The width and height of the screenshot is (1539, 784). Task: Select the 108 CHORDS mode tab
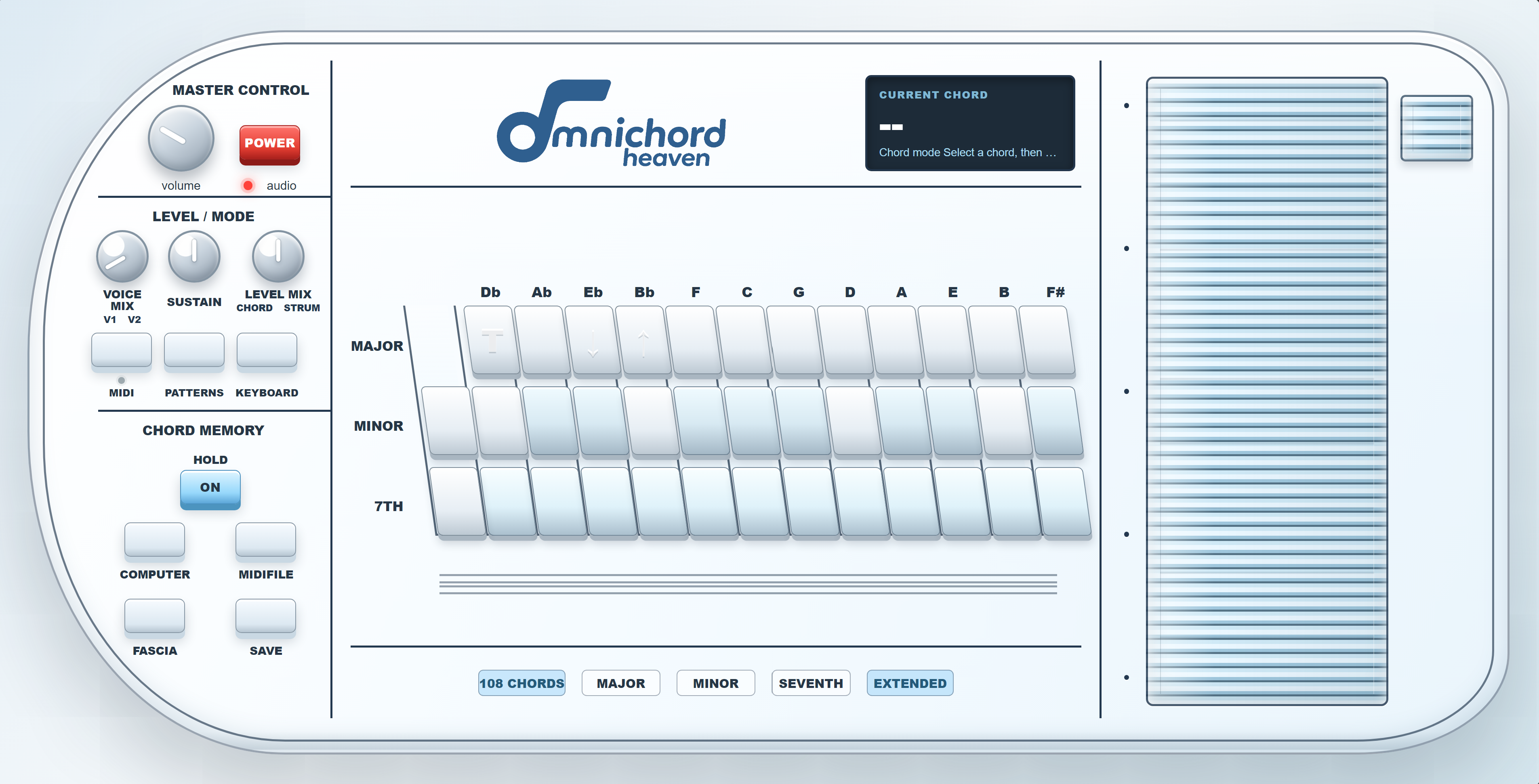[x=521, y=683]
